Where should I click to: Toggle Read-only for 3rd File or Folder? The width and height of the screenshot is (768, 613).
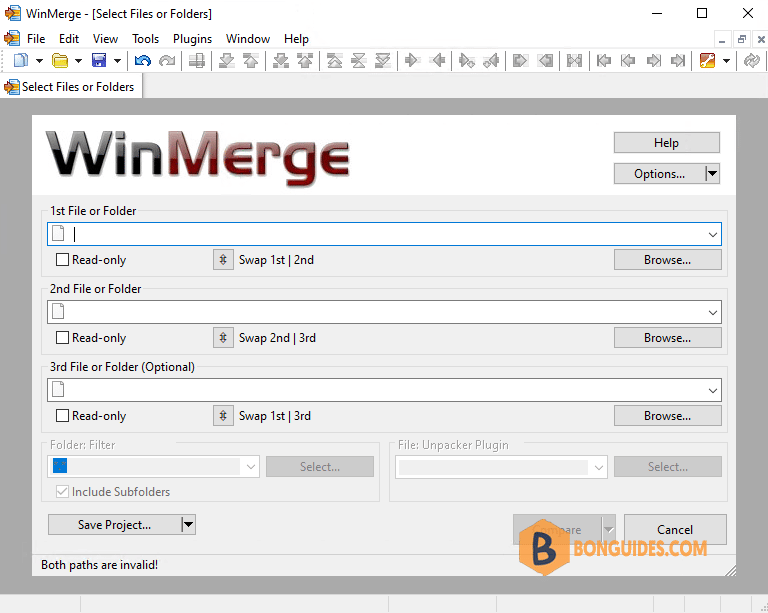pyautogui.click(x=62, y=416)
